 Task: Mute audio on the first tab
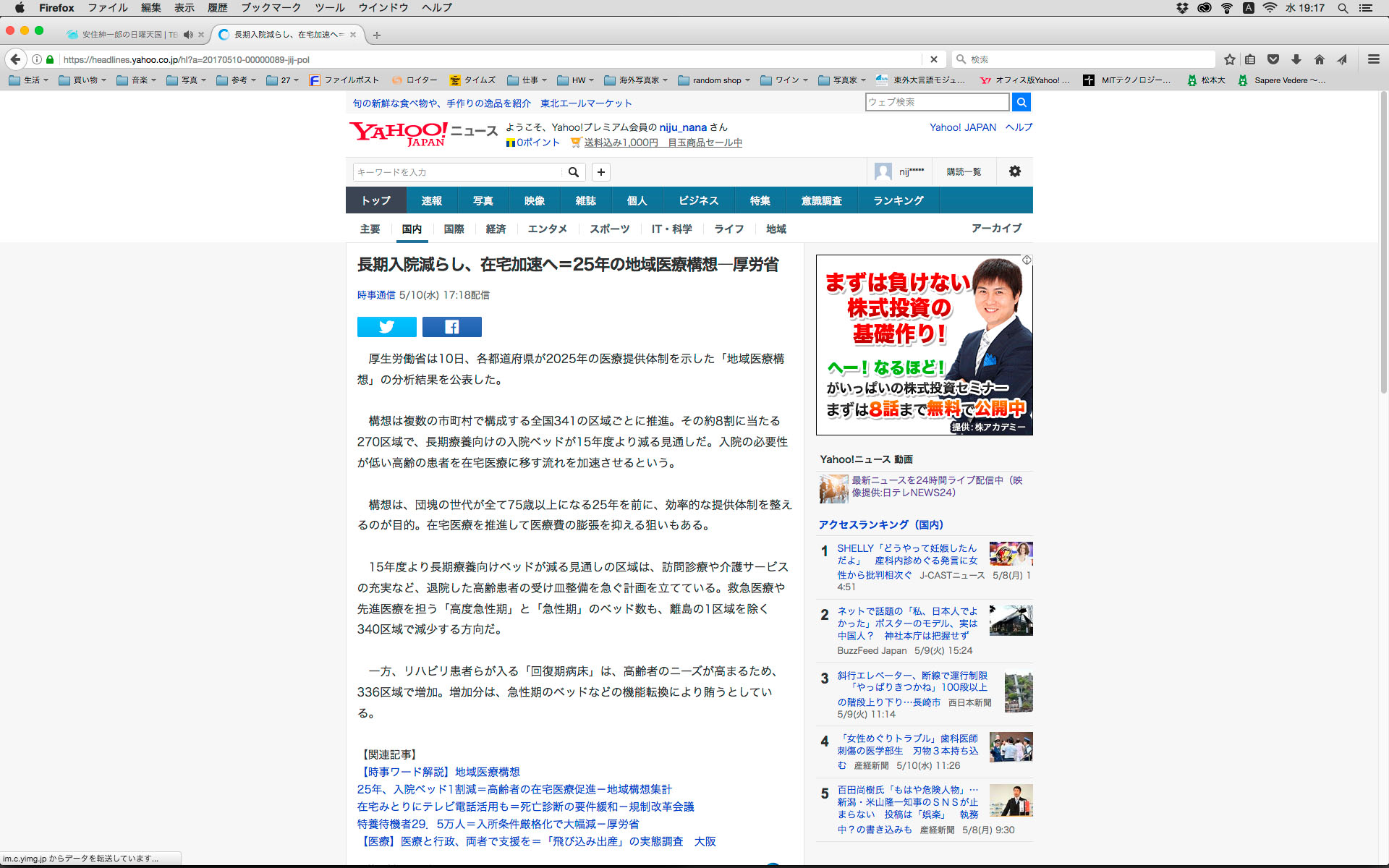tap(188, 35)
